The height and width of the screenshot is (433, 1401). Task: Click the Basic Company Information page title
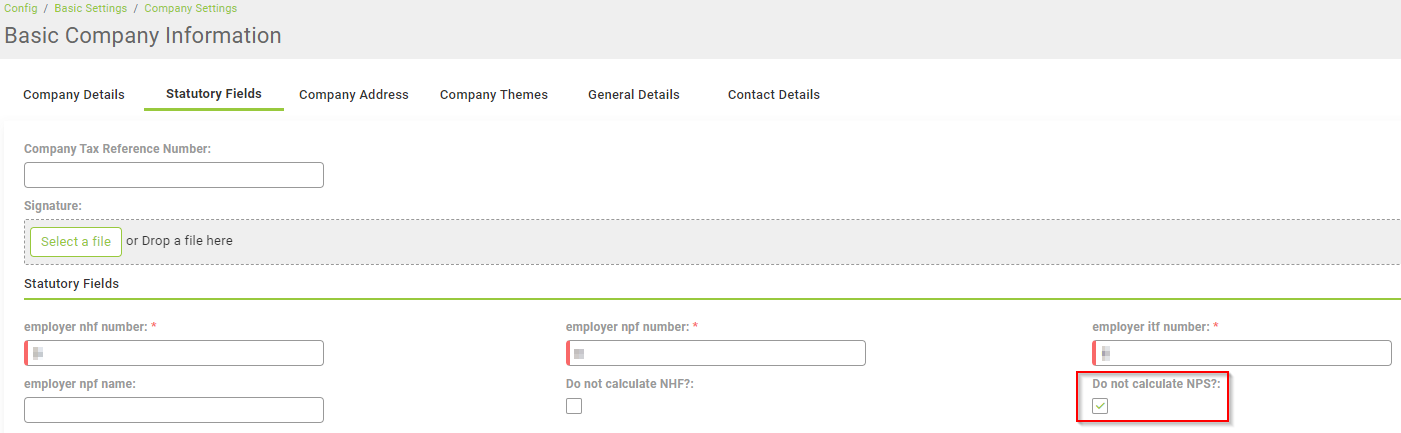click(143, 36)
